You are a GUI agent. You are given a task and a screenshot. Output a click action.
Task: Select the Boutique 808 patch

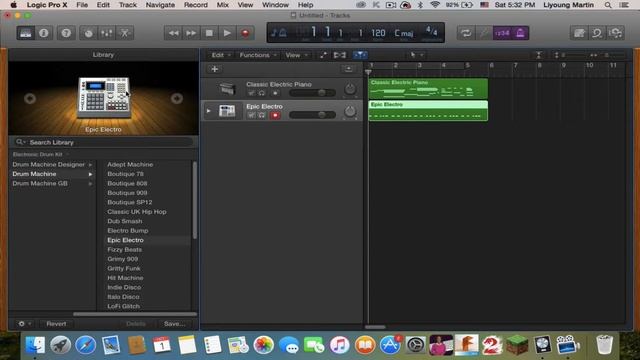pyautogui.click(x=127, y=183)
